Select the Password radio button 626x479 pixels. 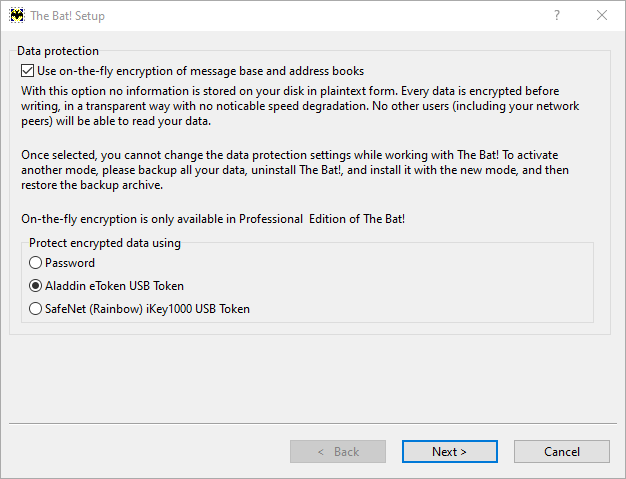(x=35, y=263)
